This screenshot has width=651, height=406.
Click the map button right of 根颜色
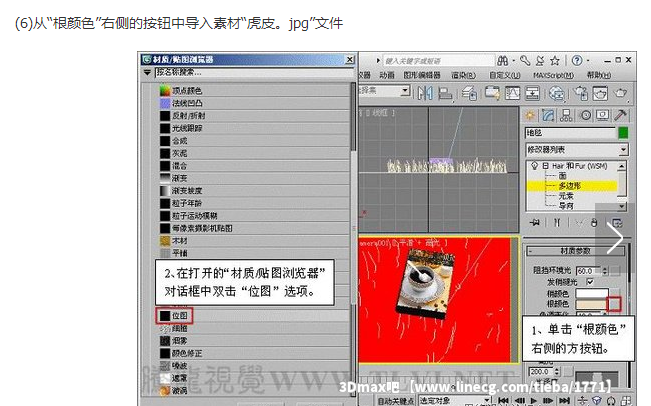(x=614, y=304)
